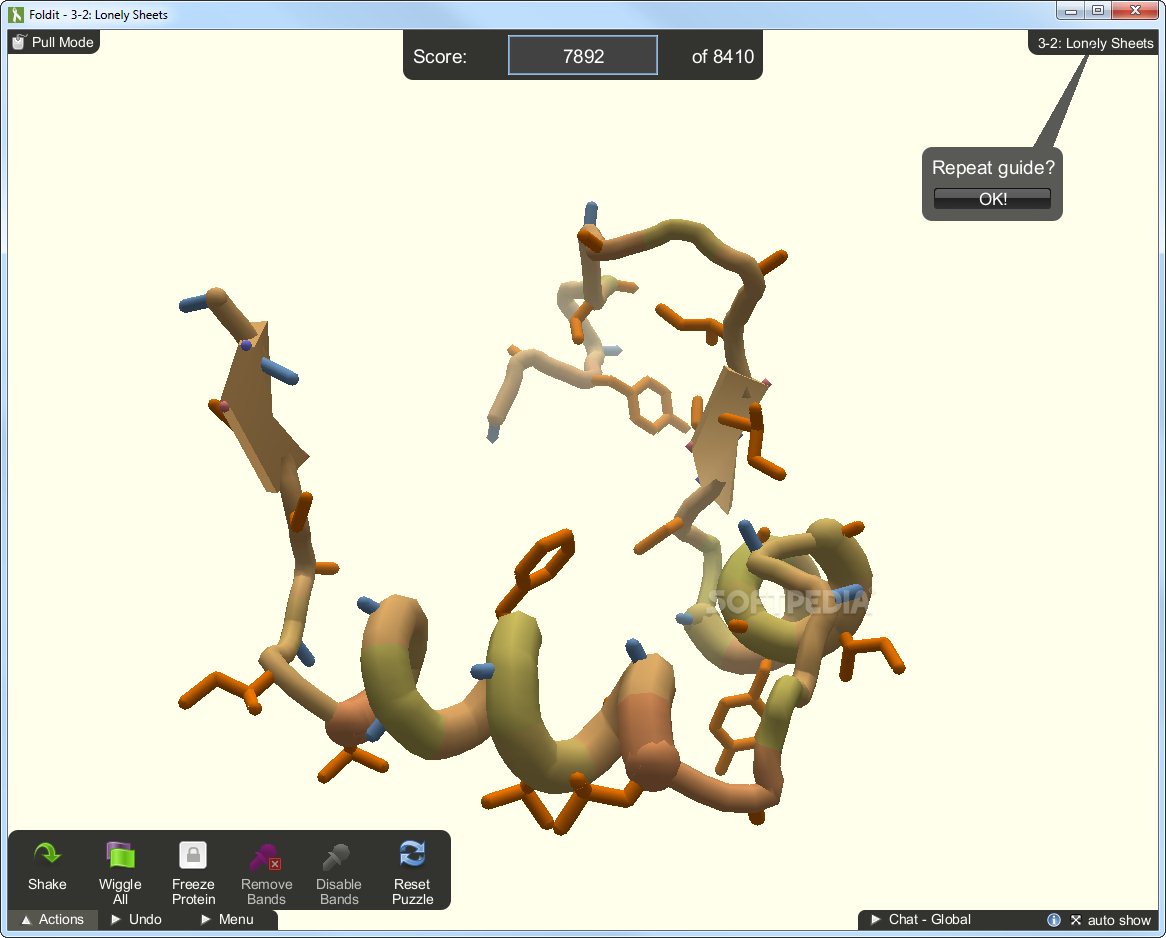Click the Freeze Protein lock icon

[x=193, y=855]
